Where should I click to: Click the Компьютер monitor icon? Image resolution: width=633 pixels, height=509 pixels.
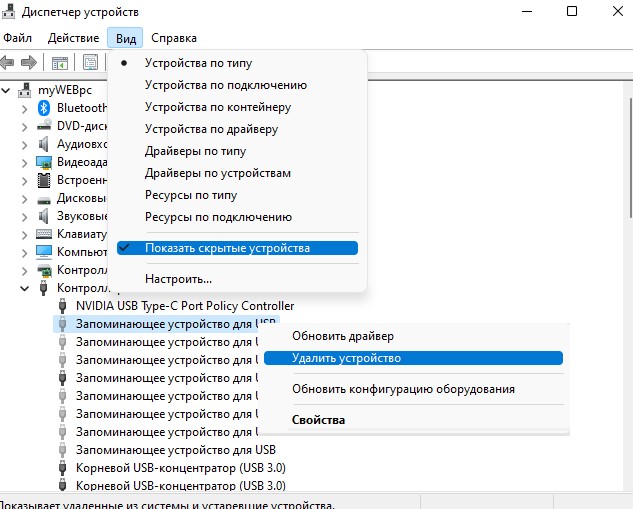[x=44, y=252]
